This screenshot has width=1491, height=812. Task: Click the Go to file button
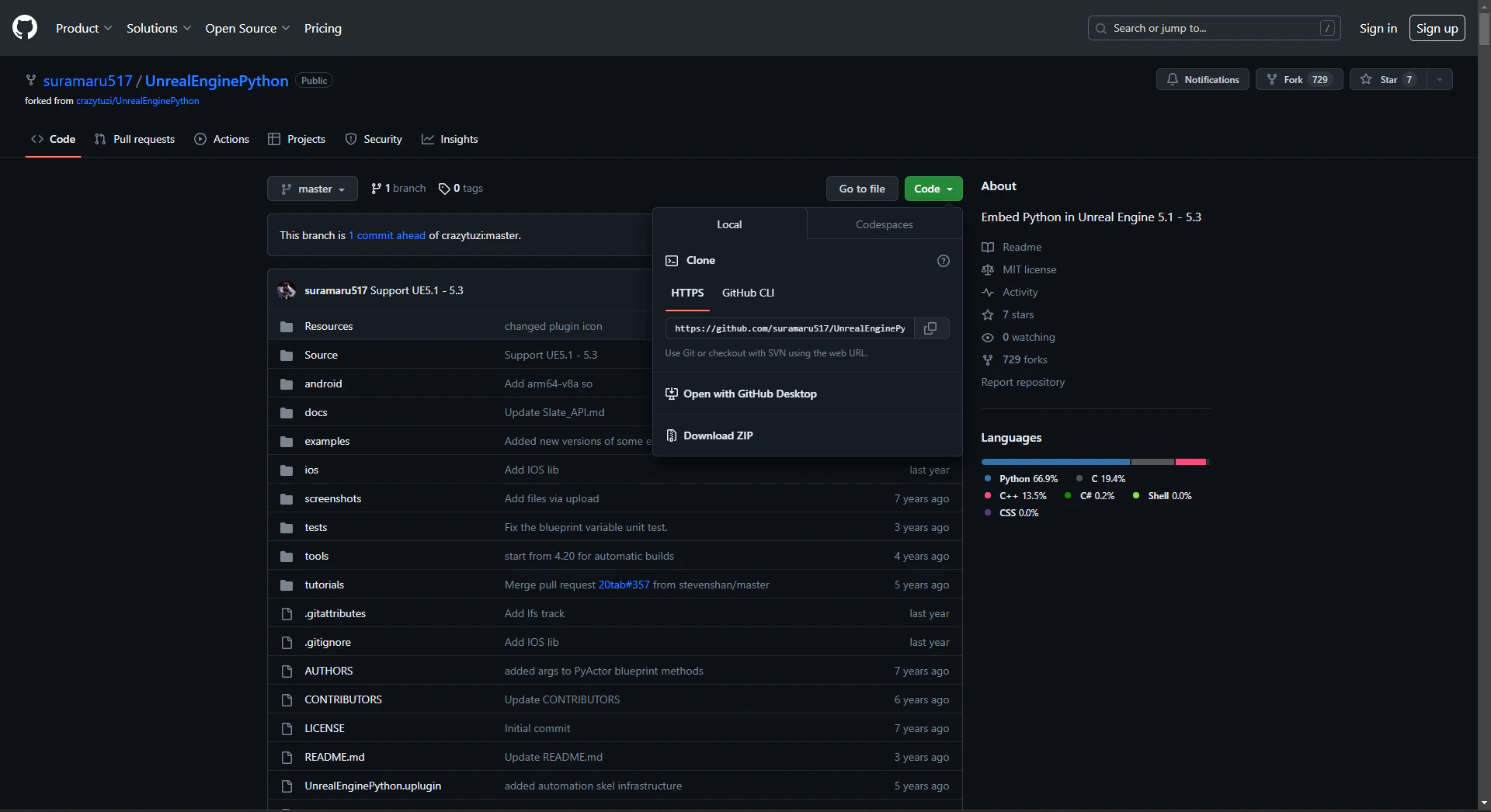click(862, 189)
